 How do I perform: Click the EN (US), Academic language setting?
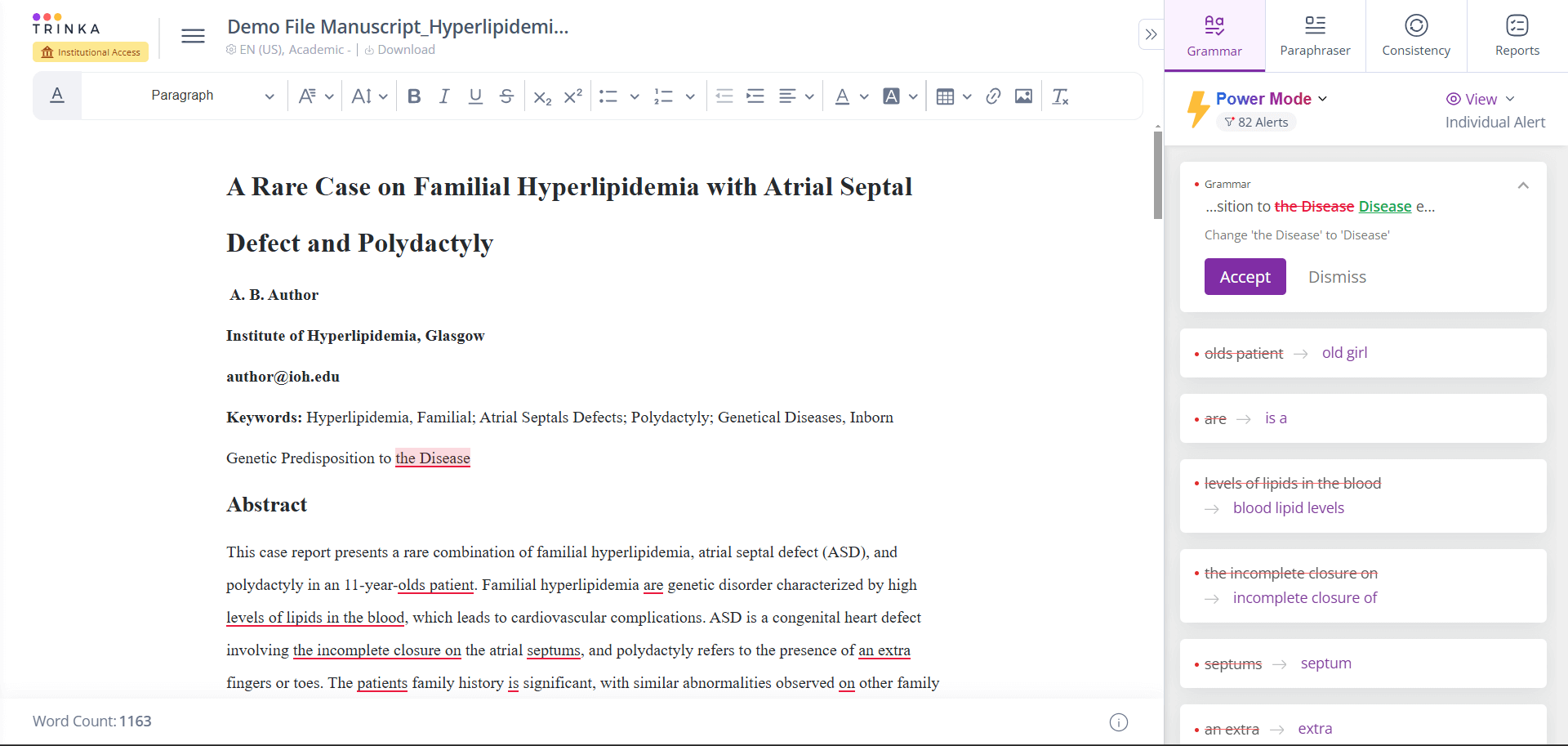tap(287, 50)
